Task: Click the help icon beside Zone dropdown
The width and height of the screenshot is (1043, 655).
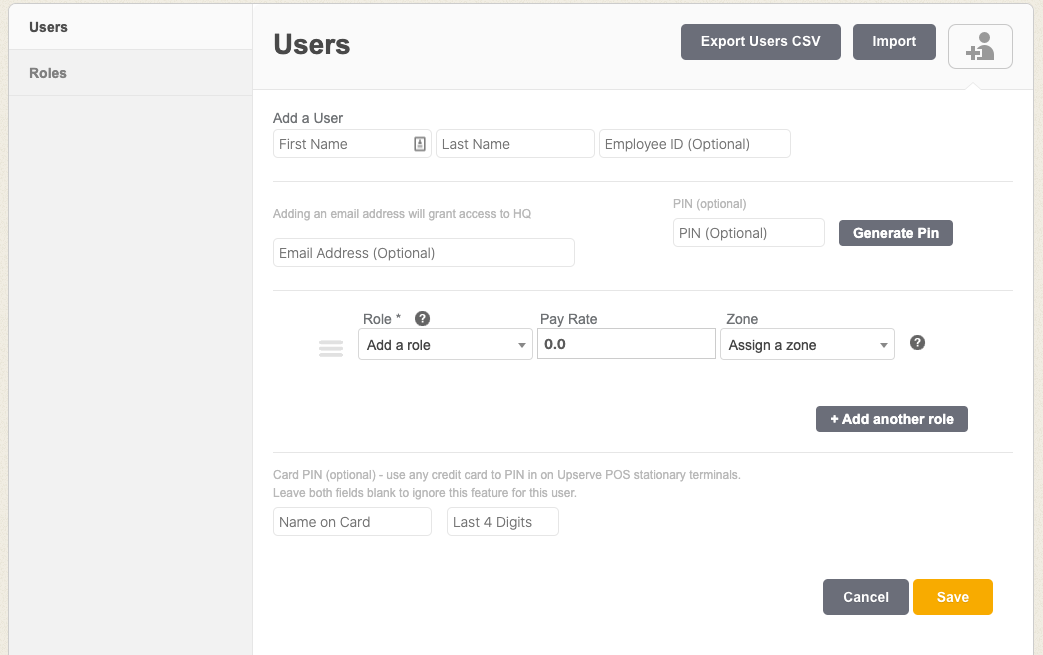Action: [917, 342]
